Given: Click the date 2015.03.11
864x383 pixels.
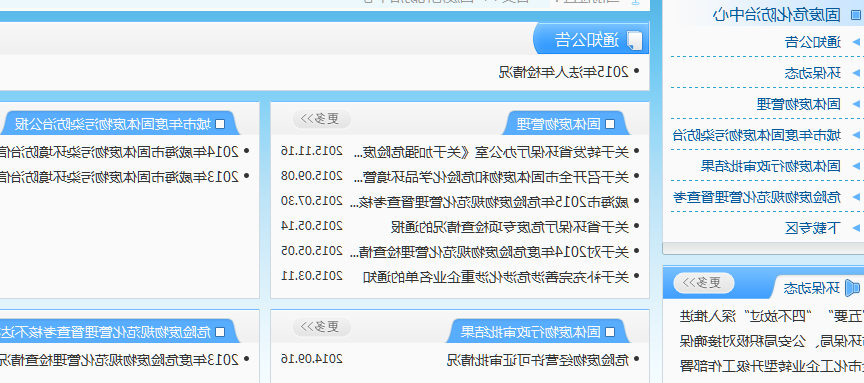Looking at the screenshot, I should pos(312,276).
